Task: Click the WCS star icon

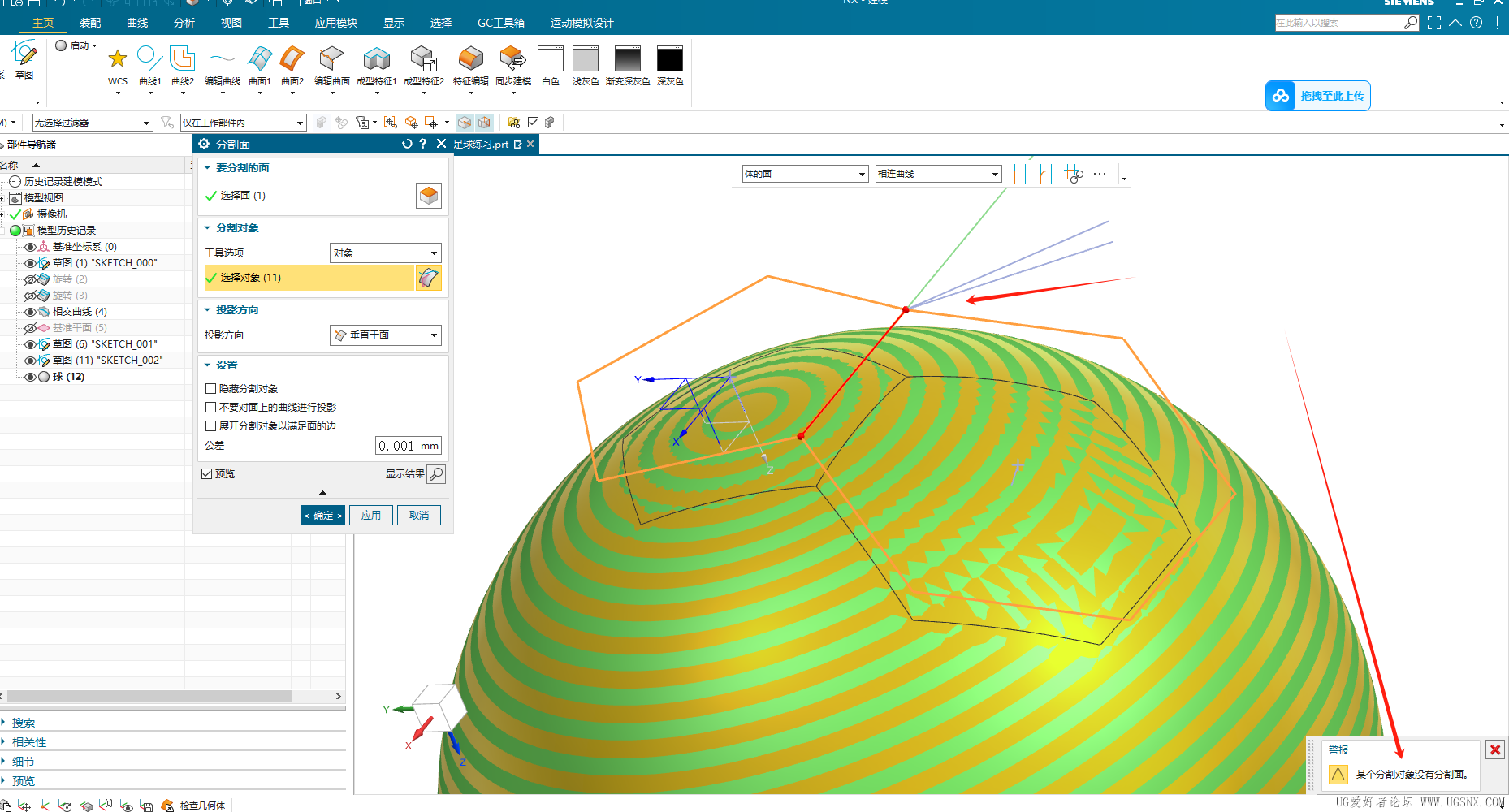Action: point(118,58)
